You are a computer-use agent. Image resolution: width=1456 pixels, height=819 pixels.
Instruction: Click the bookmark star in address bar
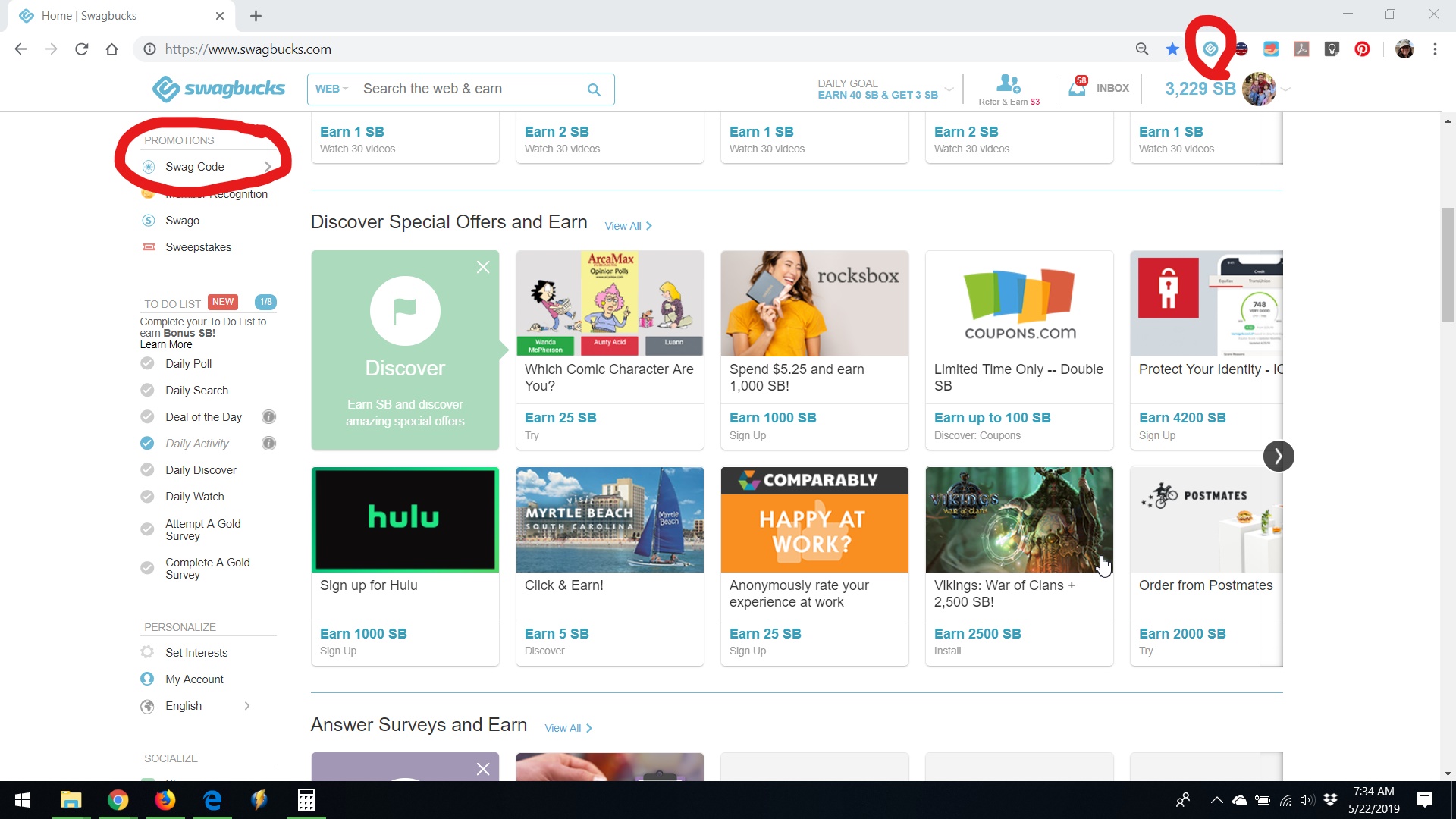pyautogui.click(x=1172, y=49)
